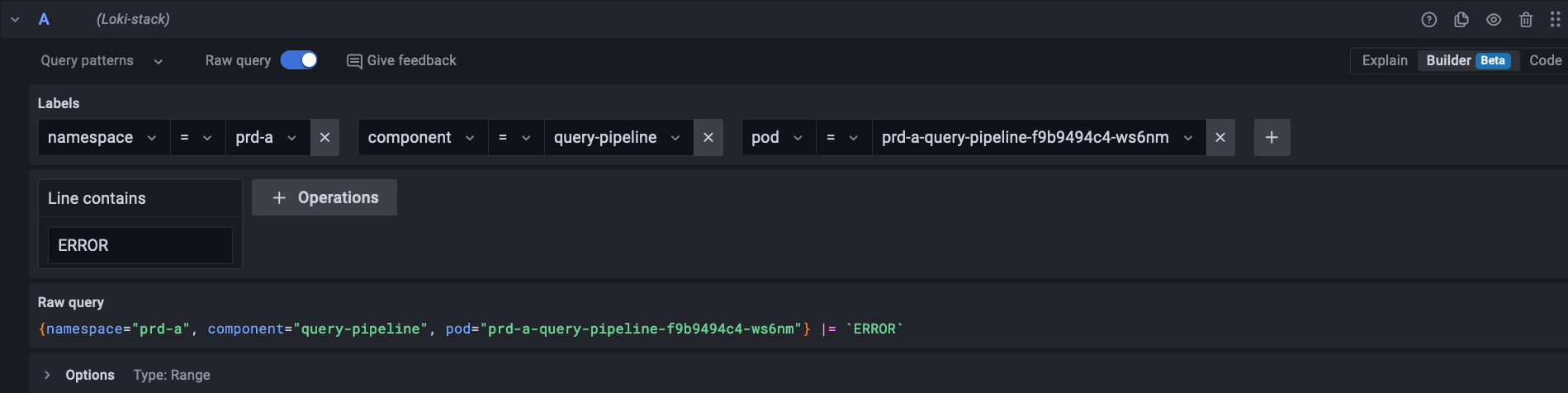
Task: Click the Give feedback link
Action: tap(401, 60)
